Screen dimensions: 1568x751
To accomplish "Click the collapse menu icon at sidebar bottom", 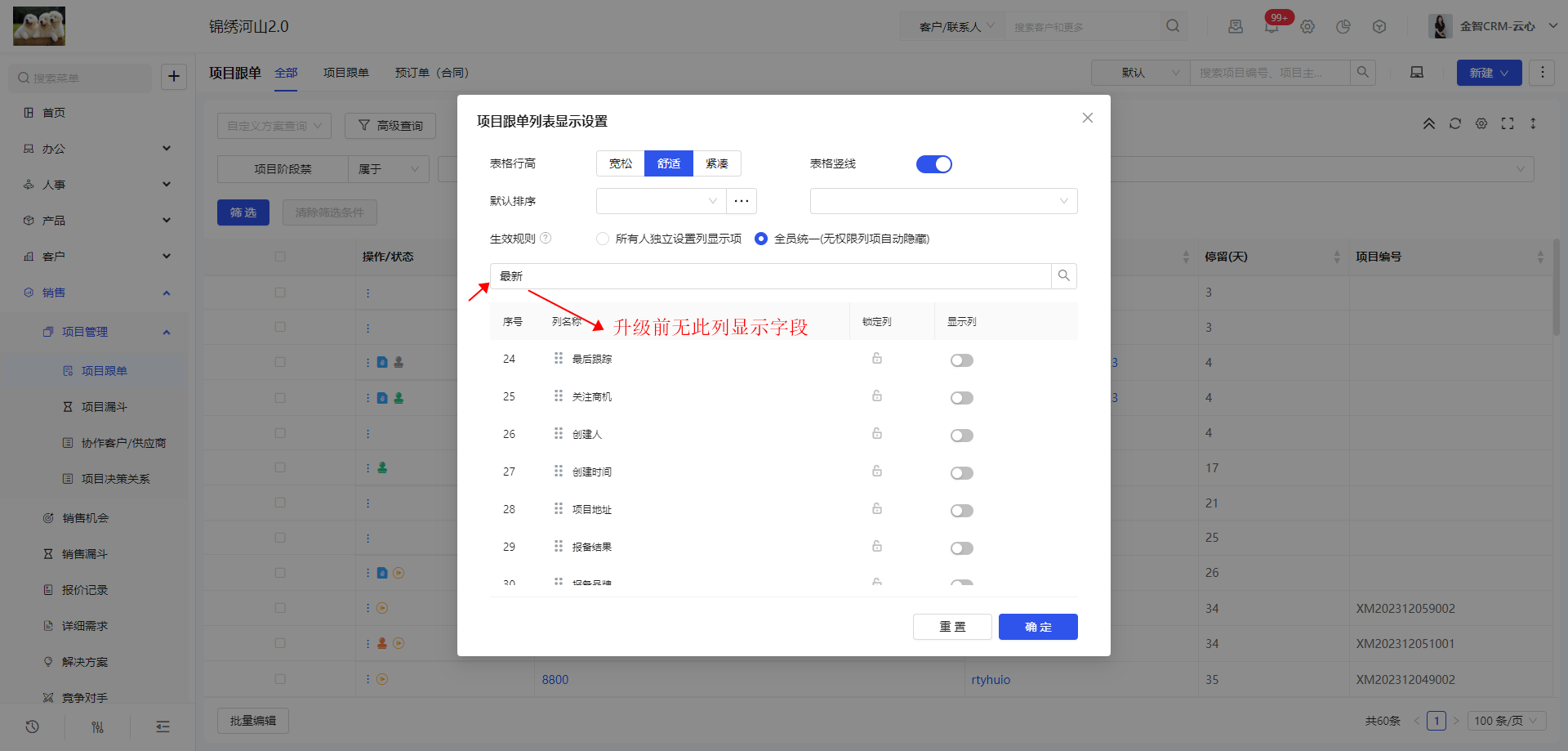I will [x=163, y=726].
